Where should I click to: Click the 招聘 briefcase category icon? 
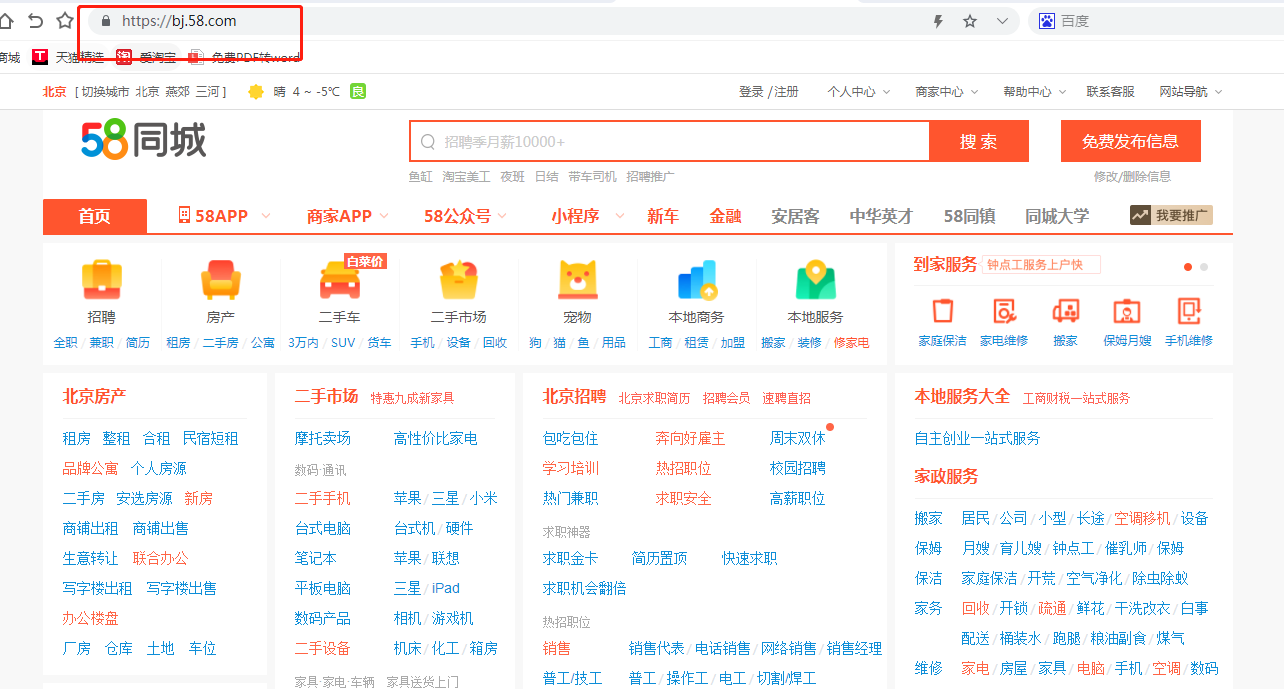click(x=101, y=280)
